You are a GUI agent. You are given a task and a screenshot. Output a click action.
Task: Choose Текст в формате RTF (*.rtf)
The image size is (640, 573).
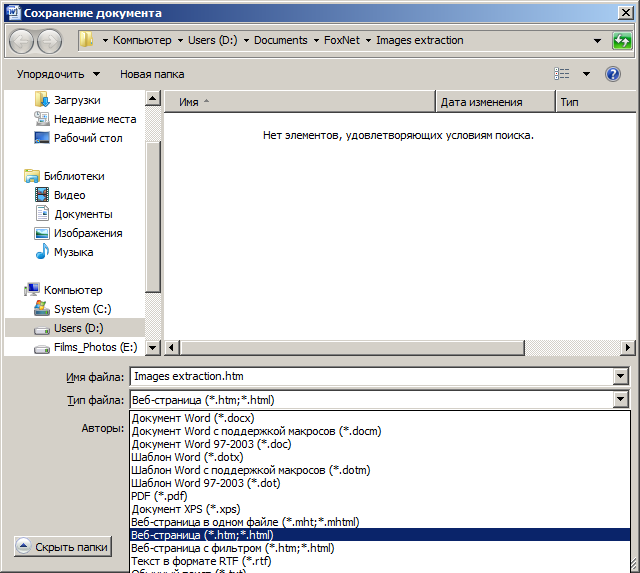[x=380, y=561]
